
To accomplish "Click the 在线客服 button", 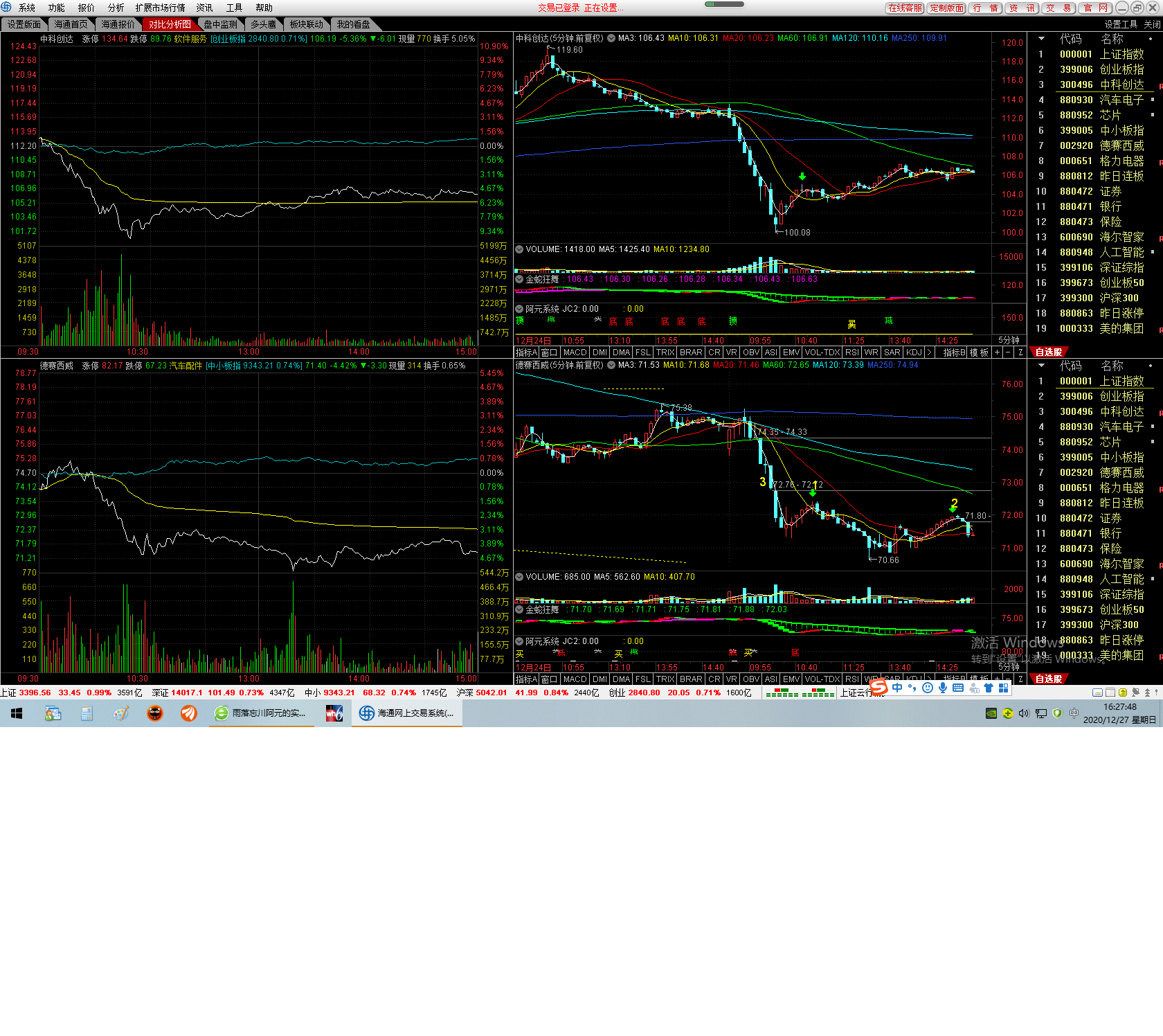I will click(x=905, y=8).
